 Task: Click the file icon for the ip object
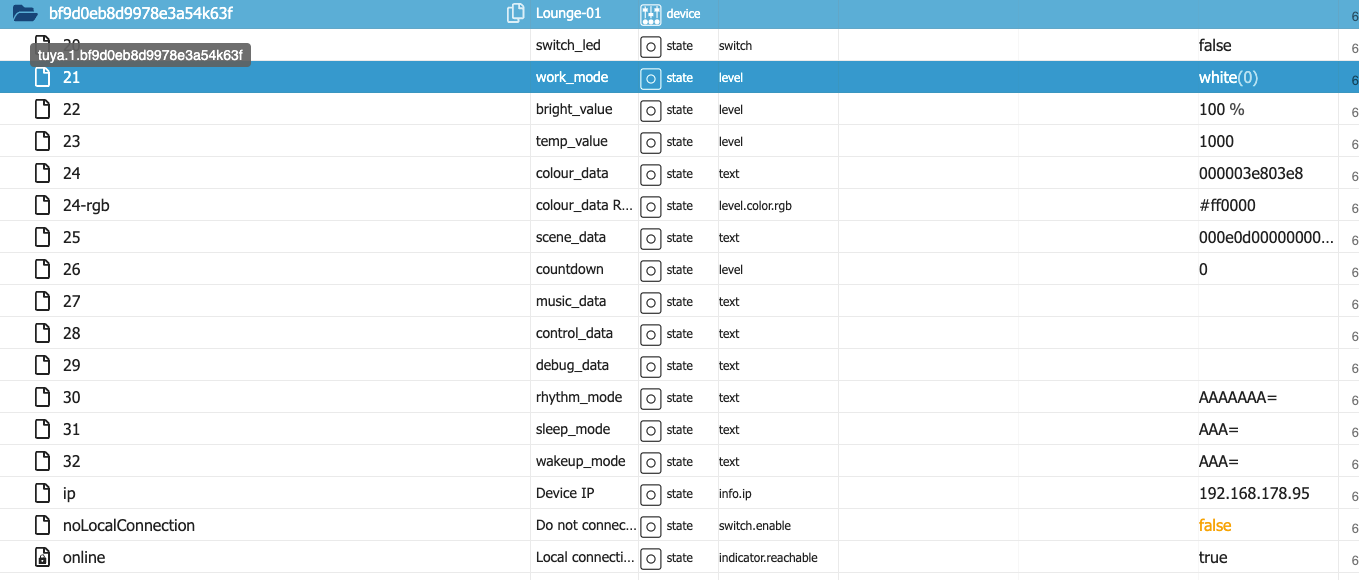coord(42,493)
